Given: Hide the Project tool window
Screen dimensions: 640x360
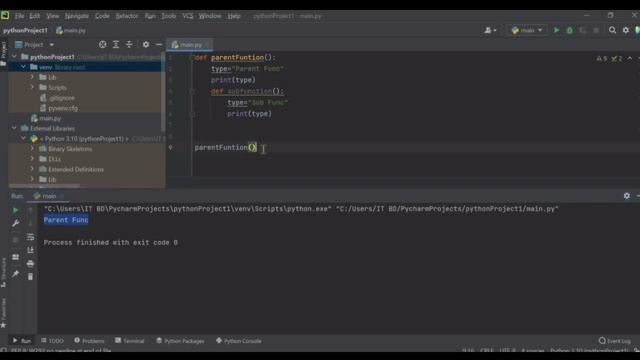Looking at the screenshot, I should coord(159,44).
